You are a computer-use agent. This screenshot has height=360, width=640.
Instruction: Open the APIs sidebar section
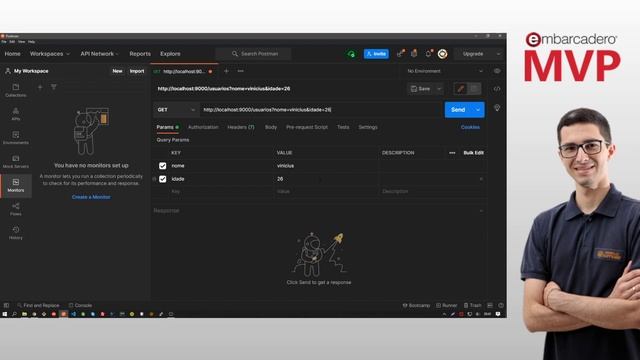tap(16, 114)
